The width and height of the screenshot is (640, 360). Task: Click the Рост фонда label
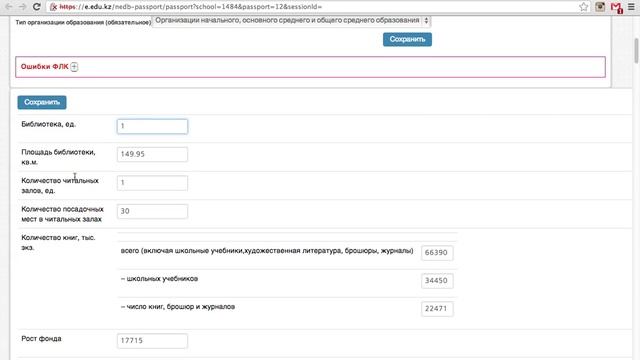tap(41, 339)
